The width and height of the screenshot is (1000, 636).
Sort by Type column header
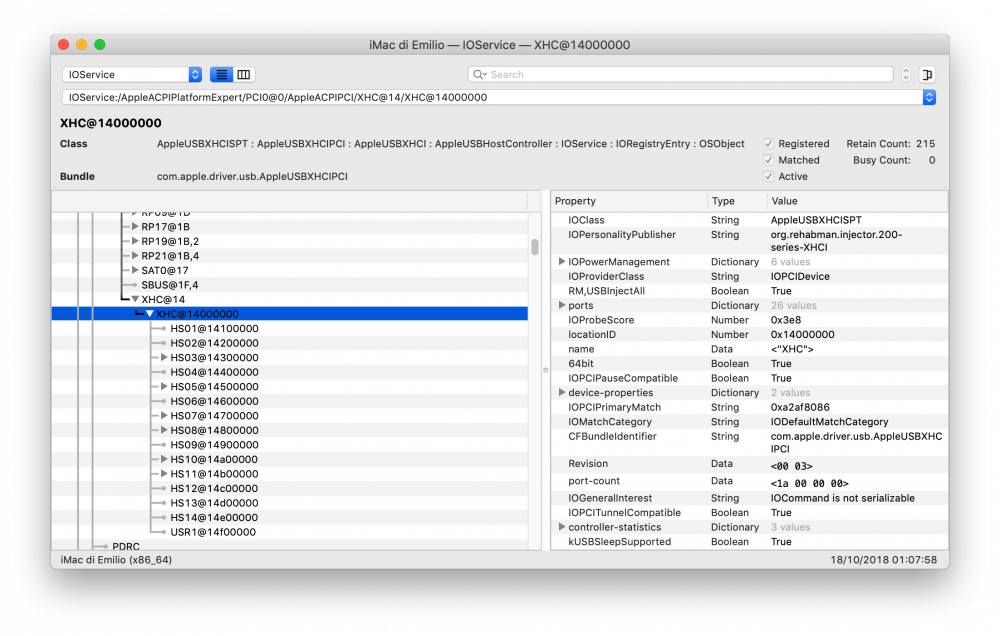(x=737, y=201)
